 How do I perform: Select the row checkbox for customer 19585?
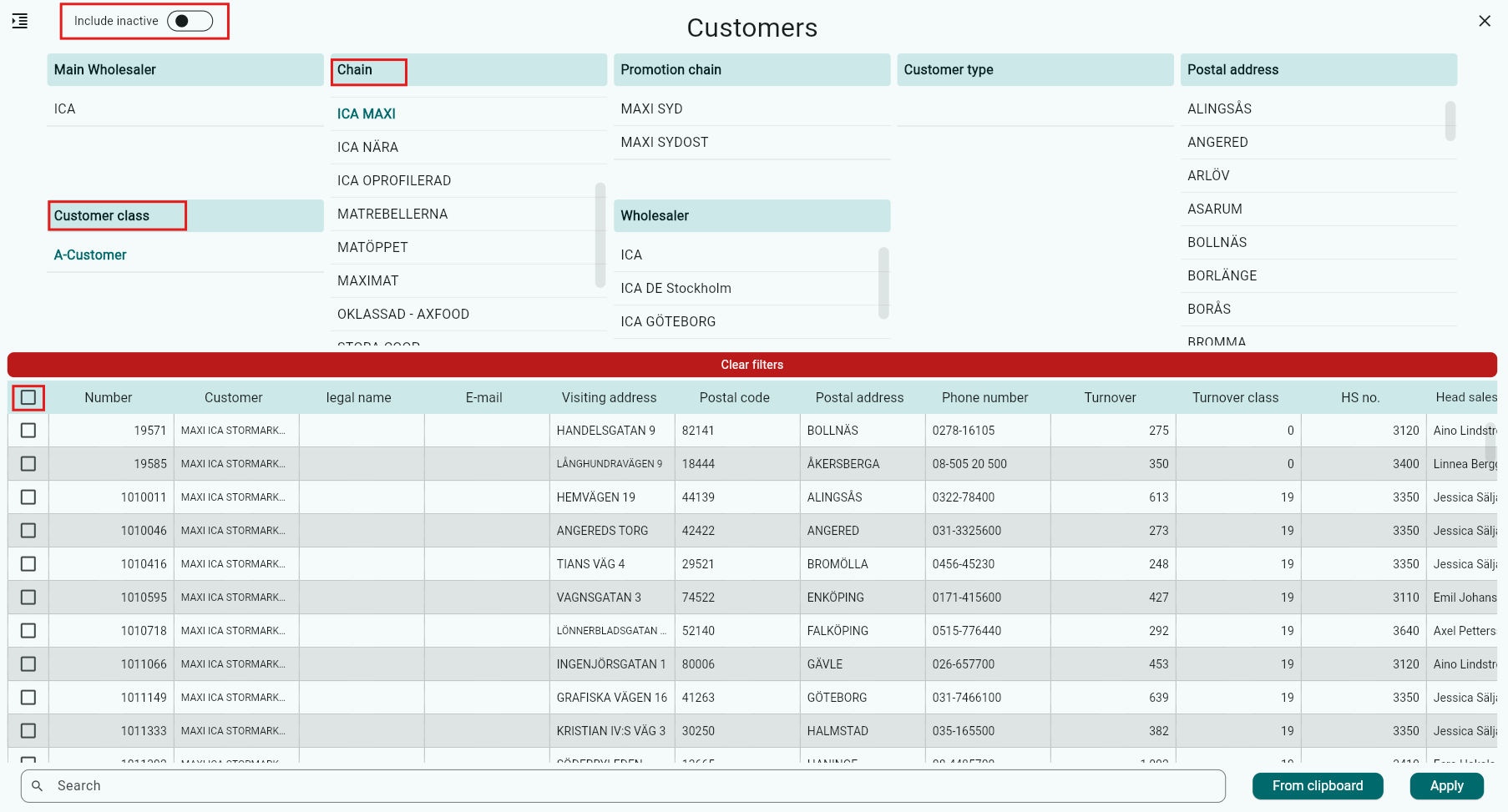28,464
